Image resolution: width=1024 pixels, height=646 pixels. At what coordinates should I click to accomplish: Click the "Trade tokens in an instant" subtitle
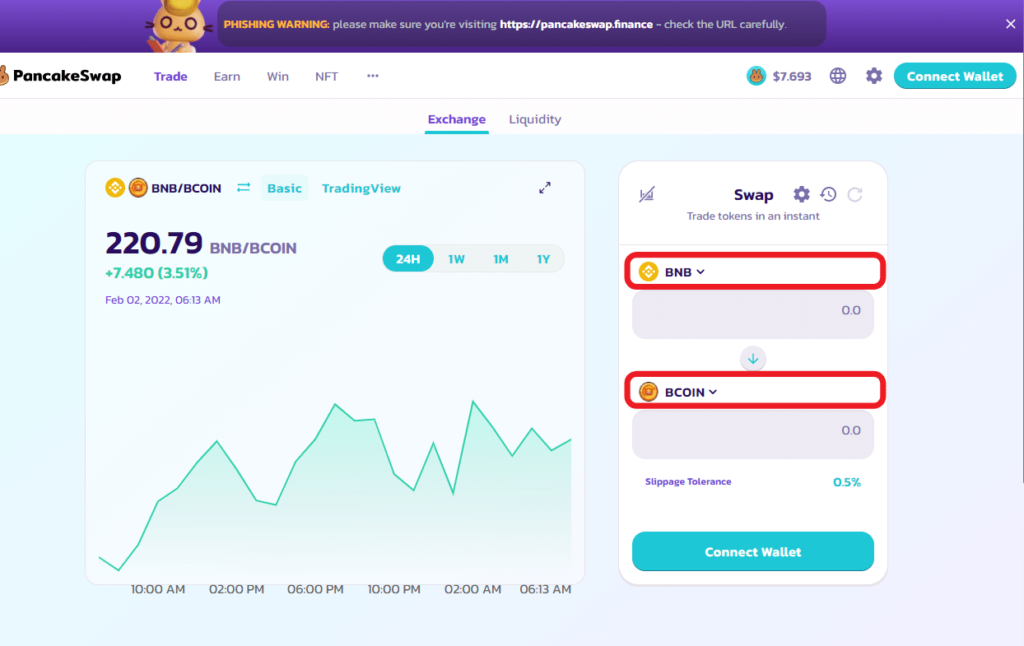(x=753, y=216)
